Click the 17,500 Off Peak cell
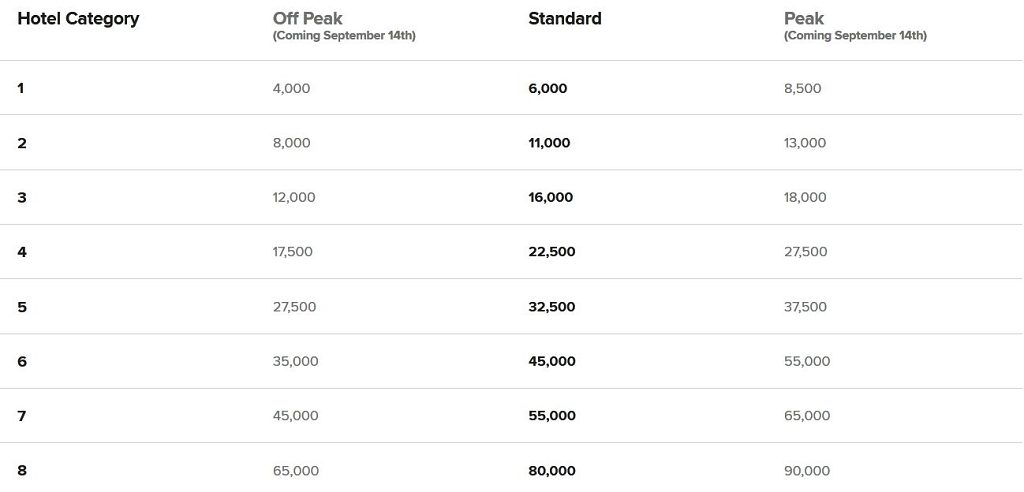The width and height of the screenshot is (1024, 492). coord(292,252)
